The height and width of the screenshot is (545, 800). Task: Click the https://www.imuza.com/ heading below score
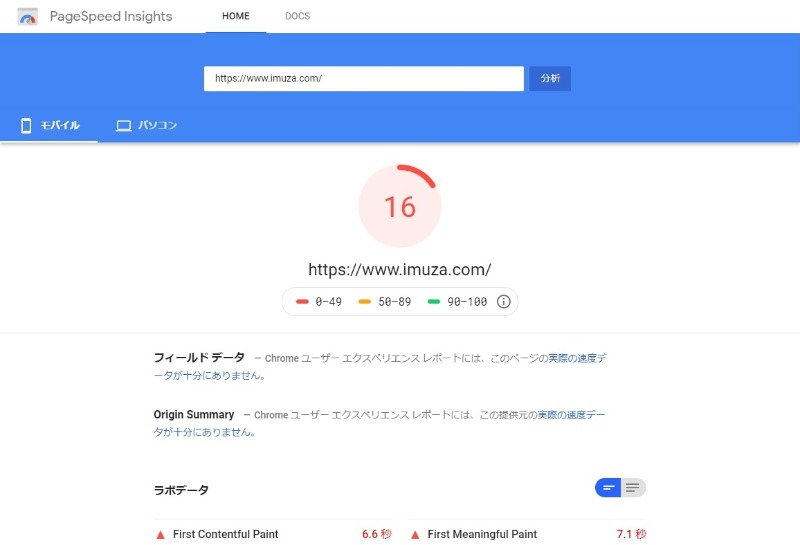point(399,269)
